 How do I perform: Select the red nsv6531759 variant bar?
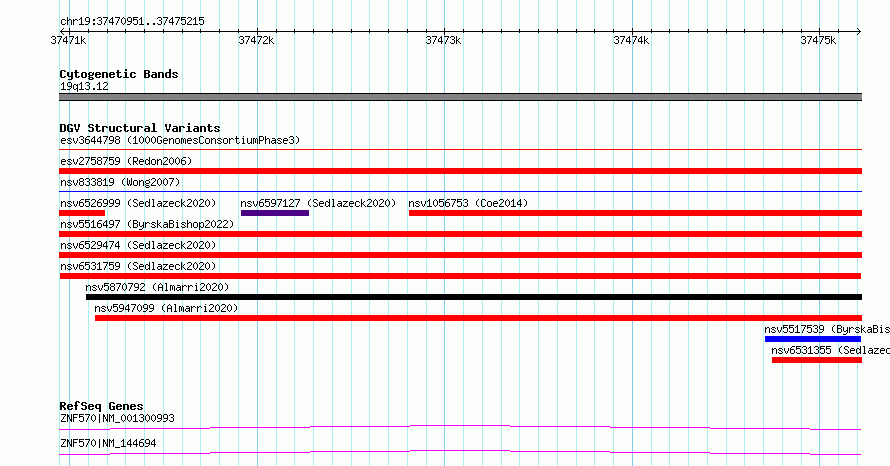460,276
